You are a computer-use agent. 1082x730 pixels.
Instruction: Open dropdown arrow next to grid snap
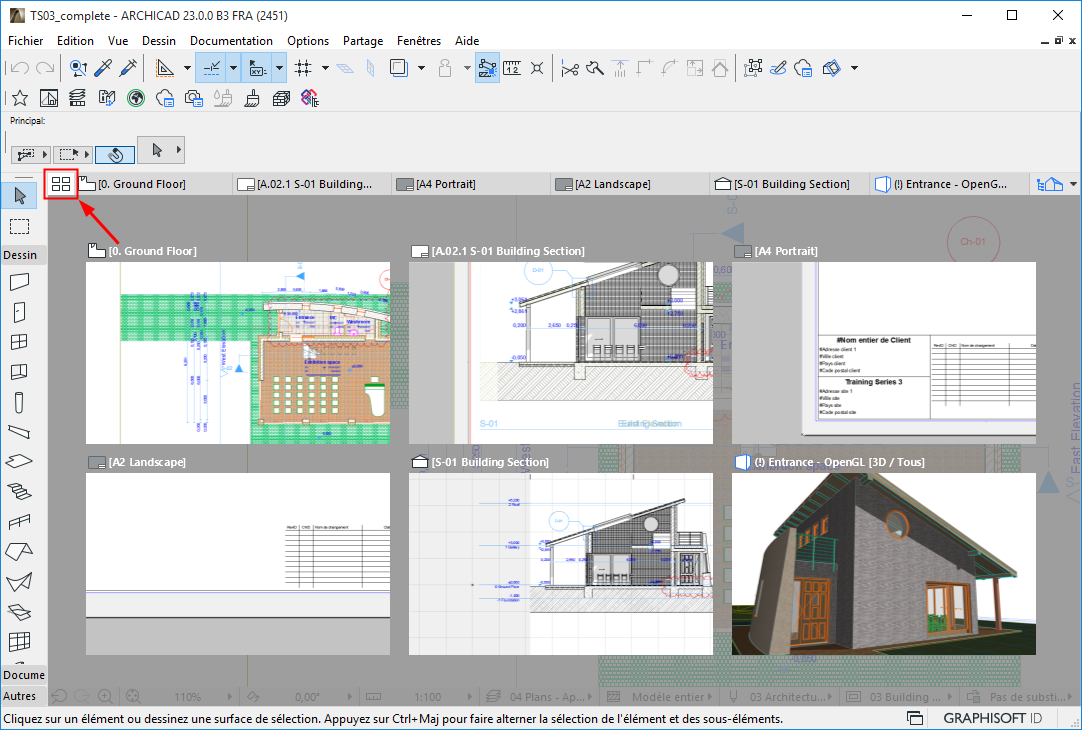tap(326, 68)
